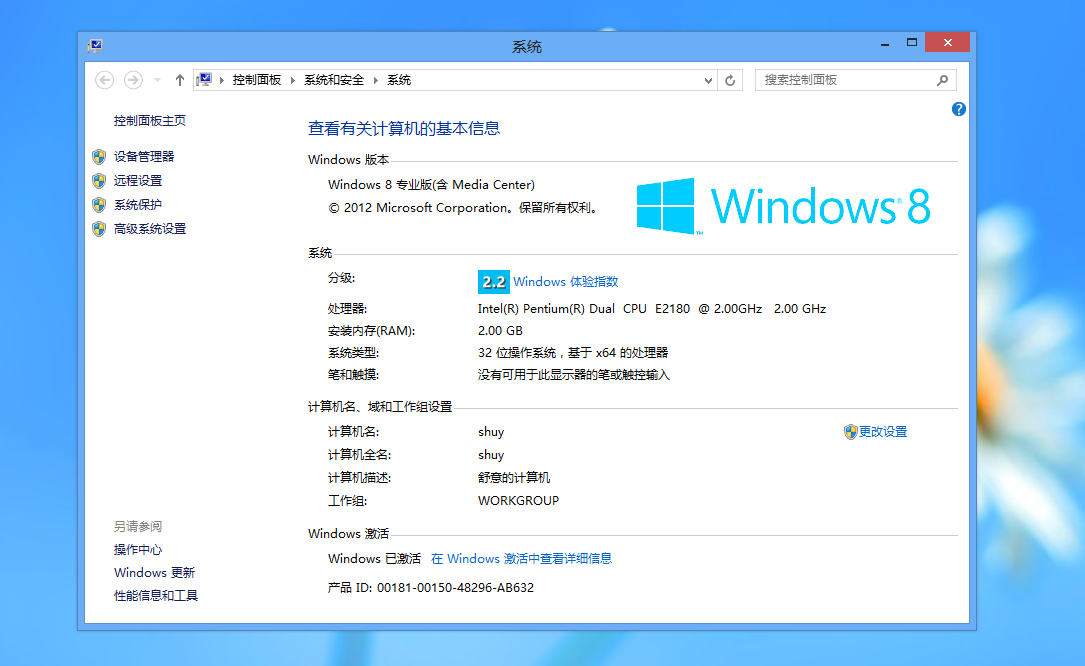Close the 系统 window
This screenshot has height=666, width=1085.
tap(947, 42)
